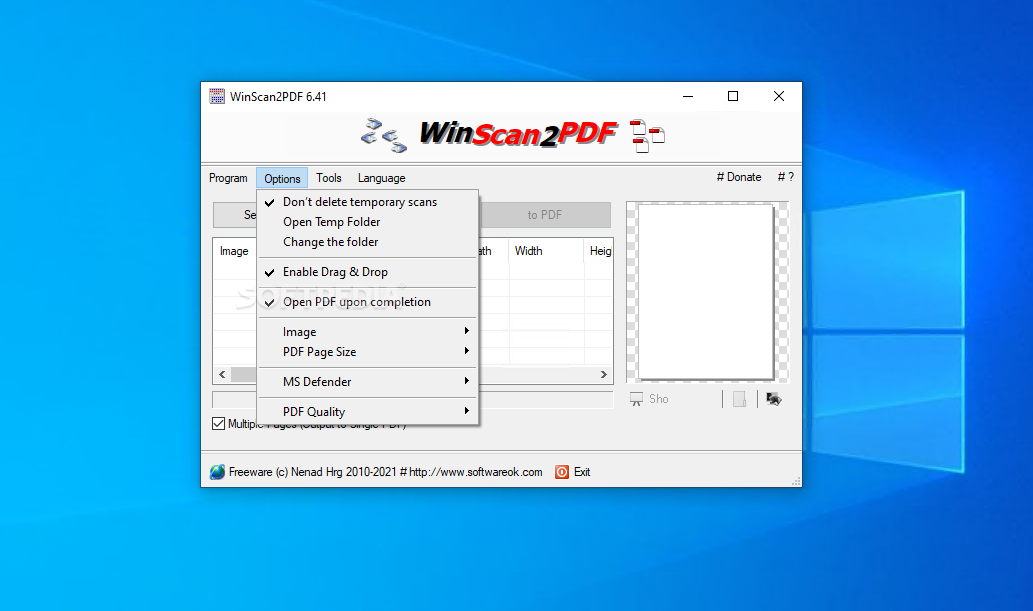
Task: Click the # Donate link
Action: click(739, 177)
